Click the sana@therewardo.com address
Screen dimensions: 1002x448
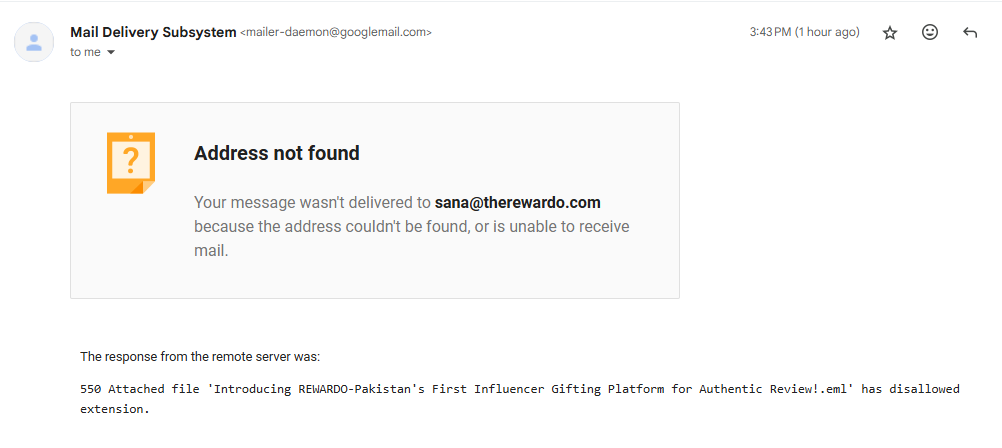coord(517,202)
